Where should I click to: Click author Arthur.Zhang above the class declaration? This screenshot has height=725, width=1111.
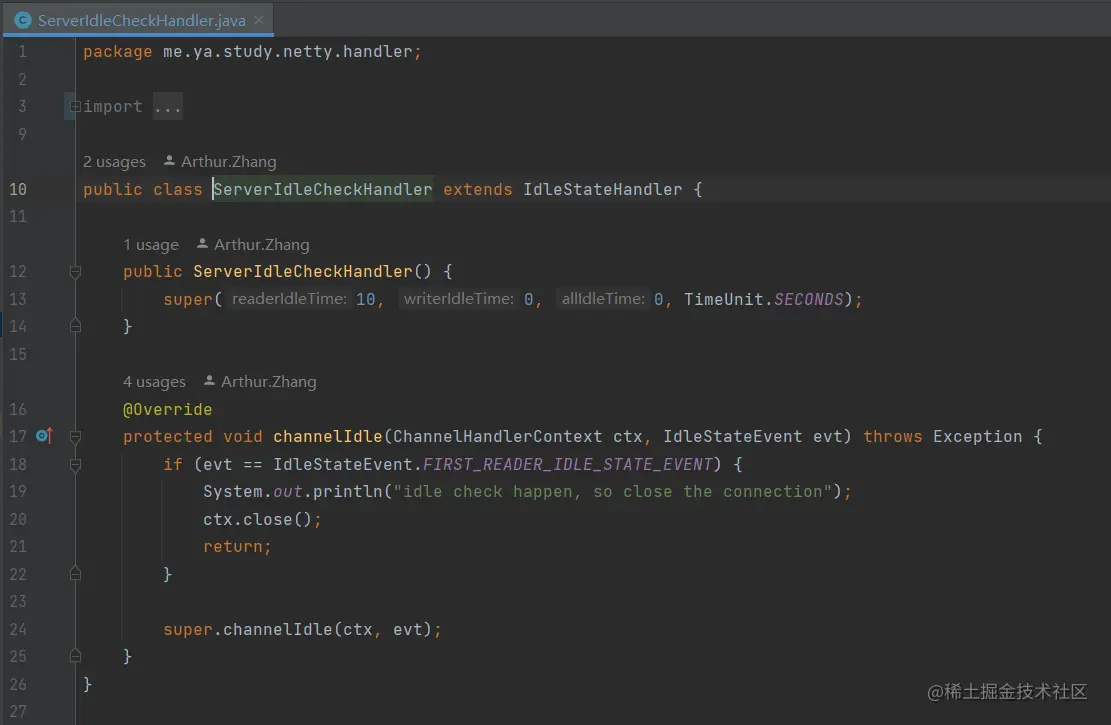(228, 162)
